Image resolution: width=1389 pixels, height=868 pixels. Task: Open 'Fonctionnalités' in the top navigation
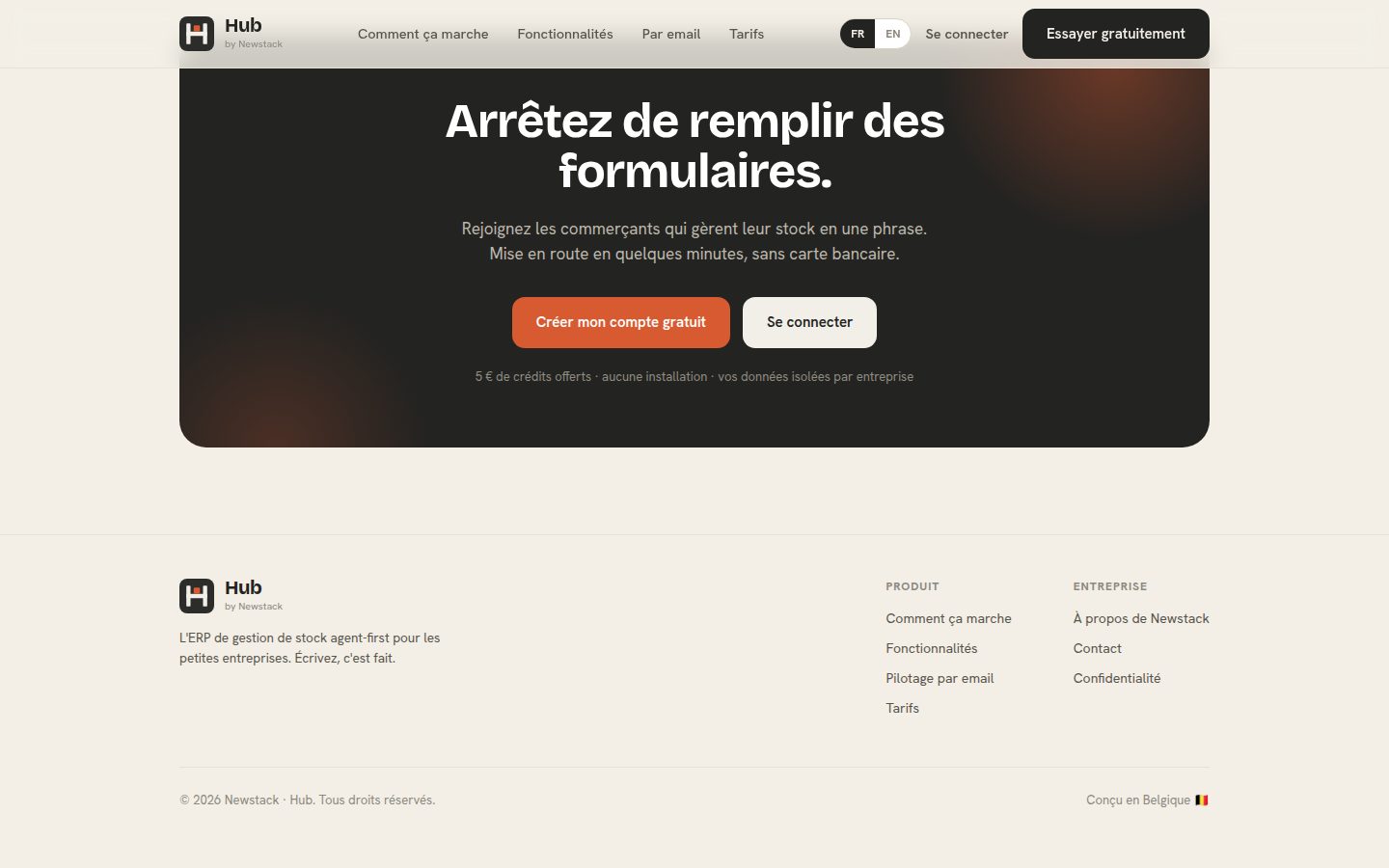565,34
